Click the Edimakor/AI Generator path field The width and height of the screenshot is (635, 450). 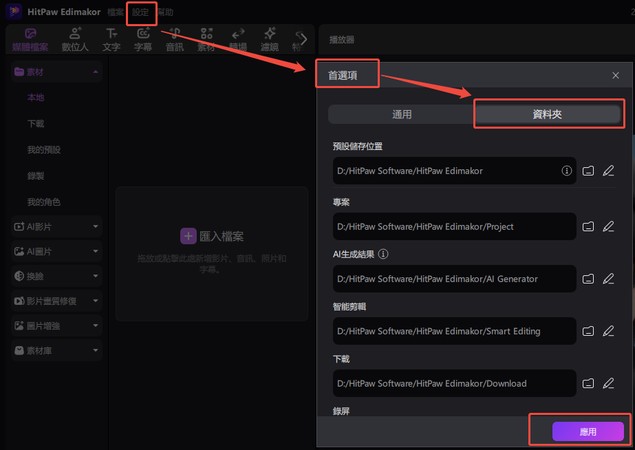[454, 279]
